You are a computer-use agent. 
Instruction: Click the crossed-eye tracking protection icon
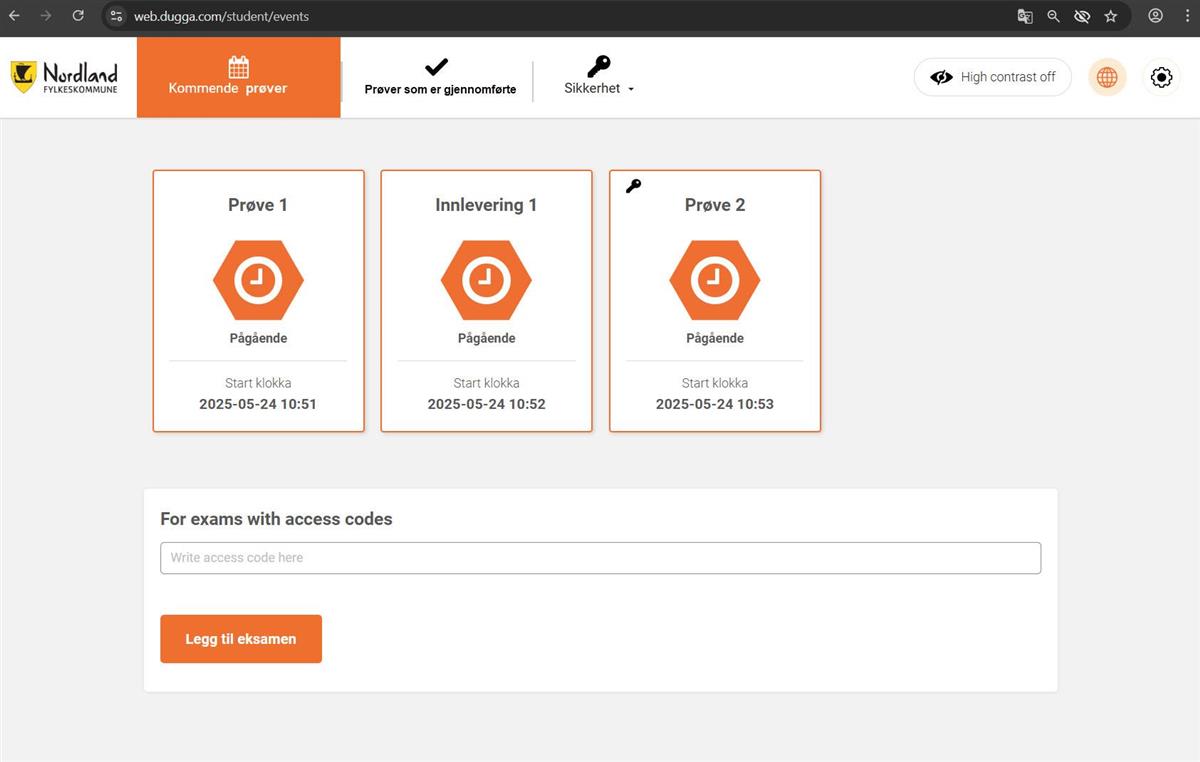1081,16
